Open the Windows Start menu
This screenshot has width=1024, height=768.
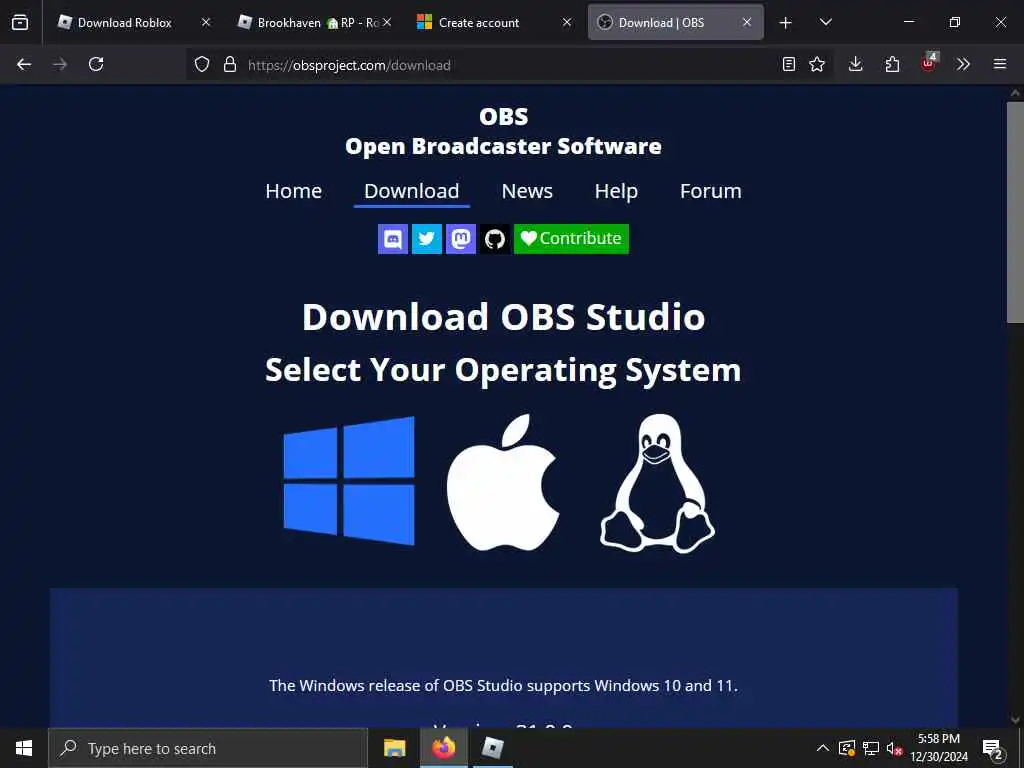(x=24, y=748)
